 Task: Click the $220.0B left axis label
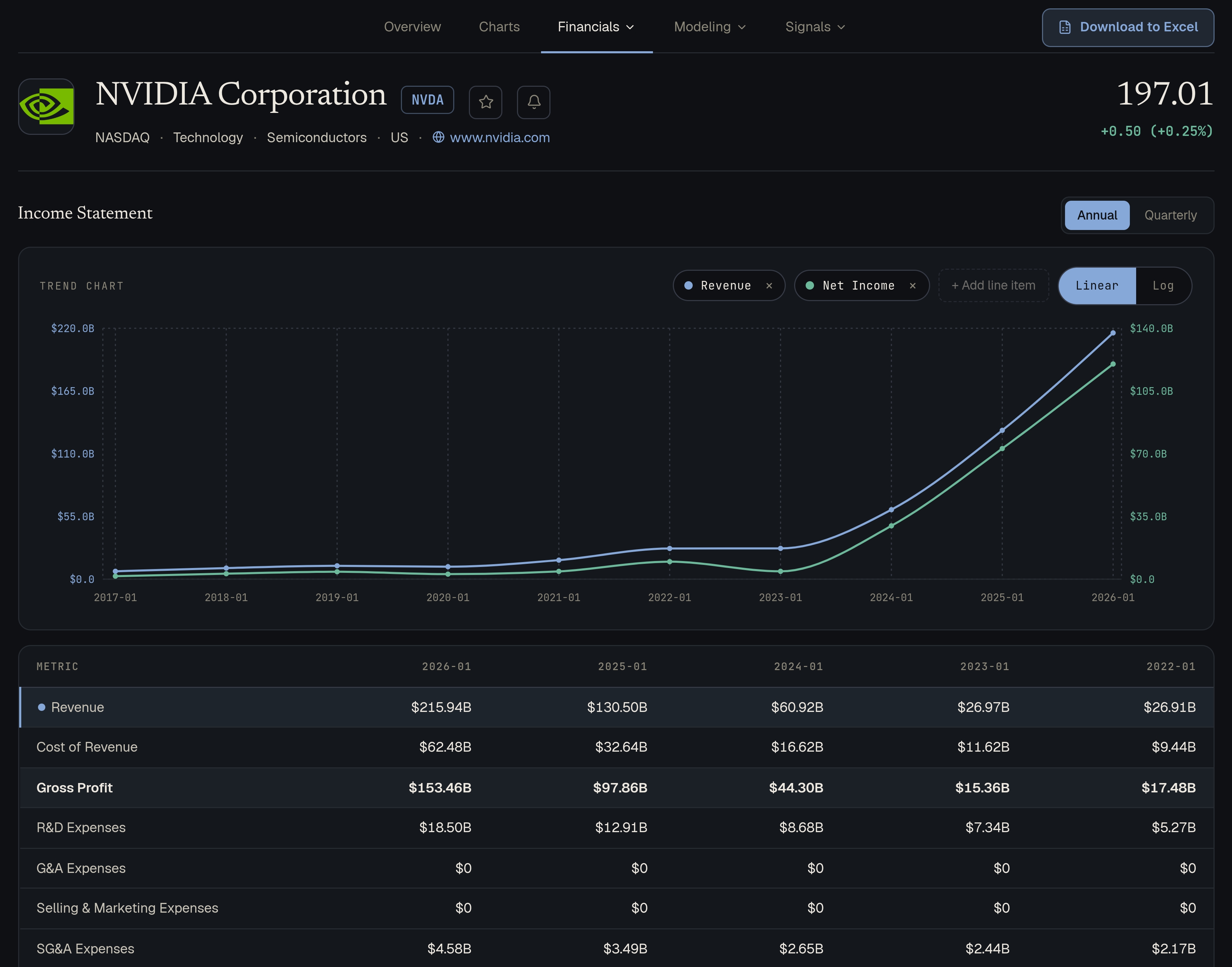pos(73,328)
